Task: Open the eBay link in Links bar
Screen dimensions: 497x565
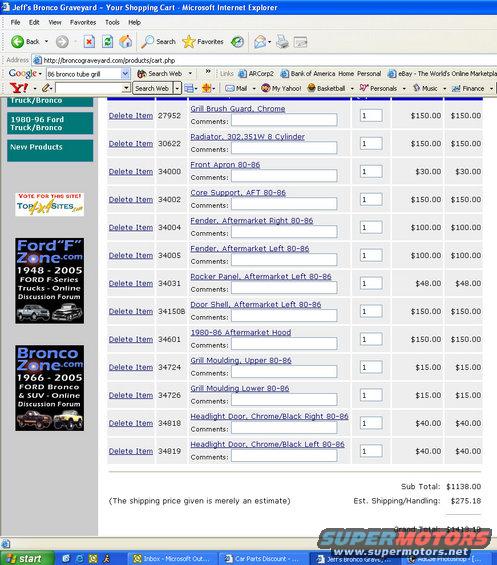Action: pos(442,74)
